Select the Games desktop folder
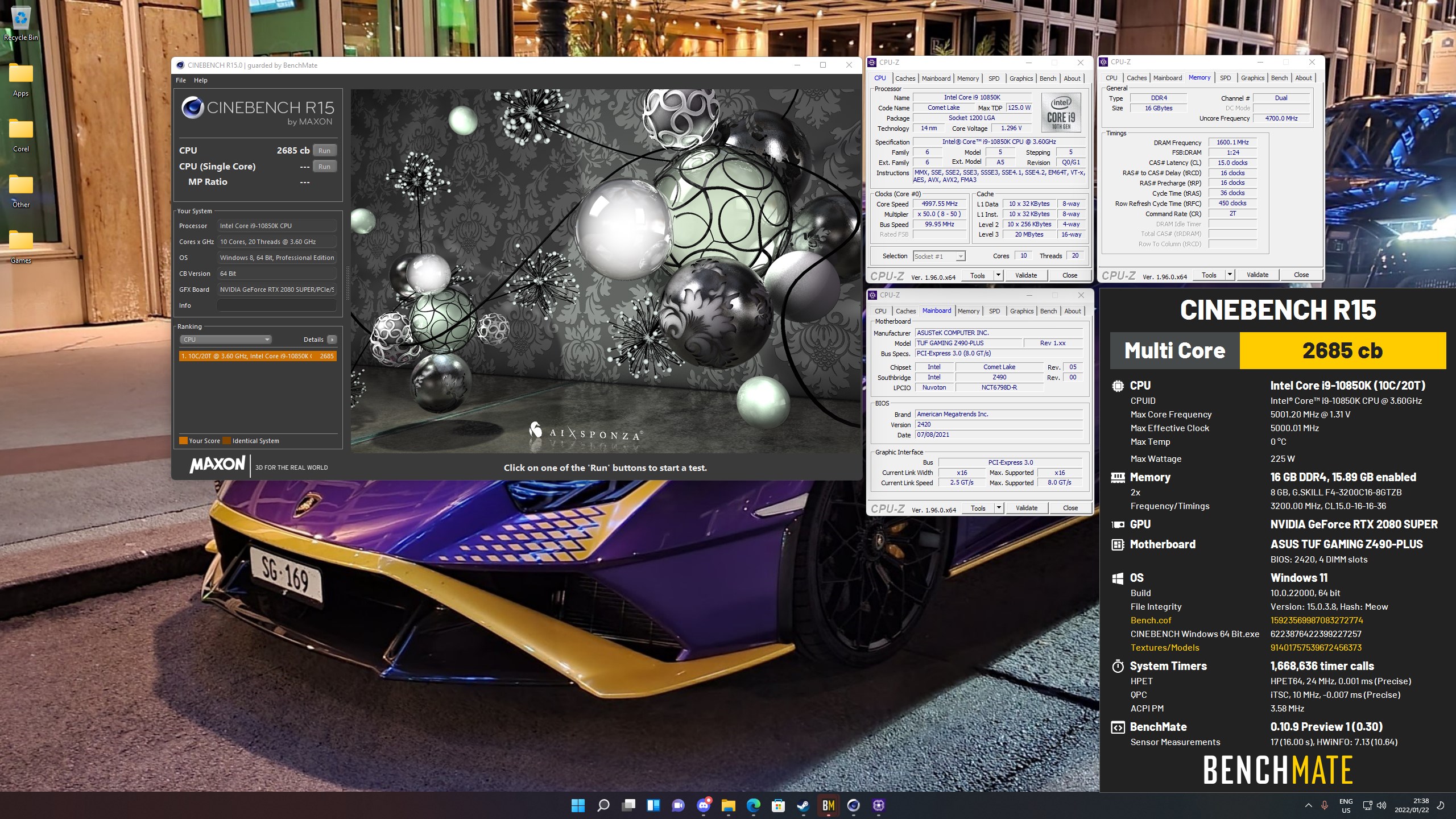This screenshot has width=1456, height=819. 20,247
